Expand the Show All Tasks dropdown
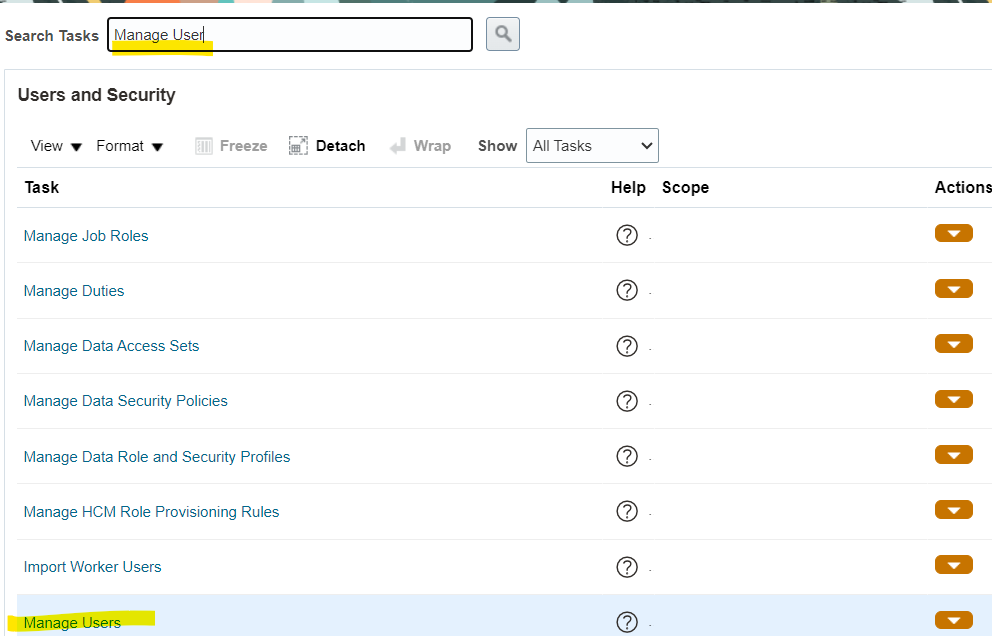Screen dimensions: 992x636 (x=592, y=146)
